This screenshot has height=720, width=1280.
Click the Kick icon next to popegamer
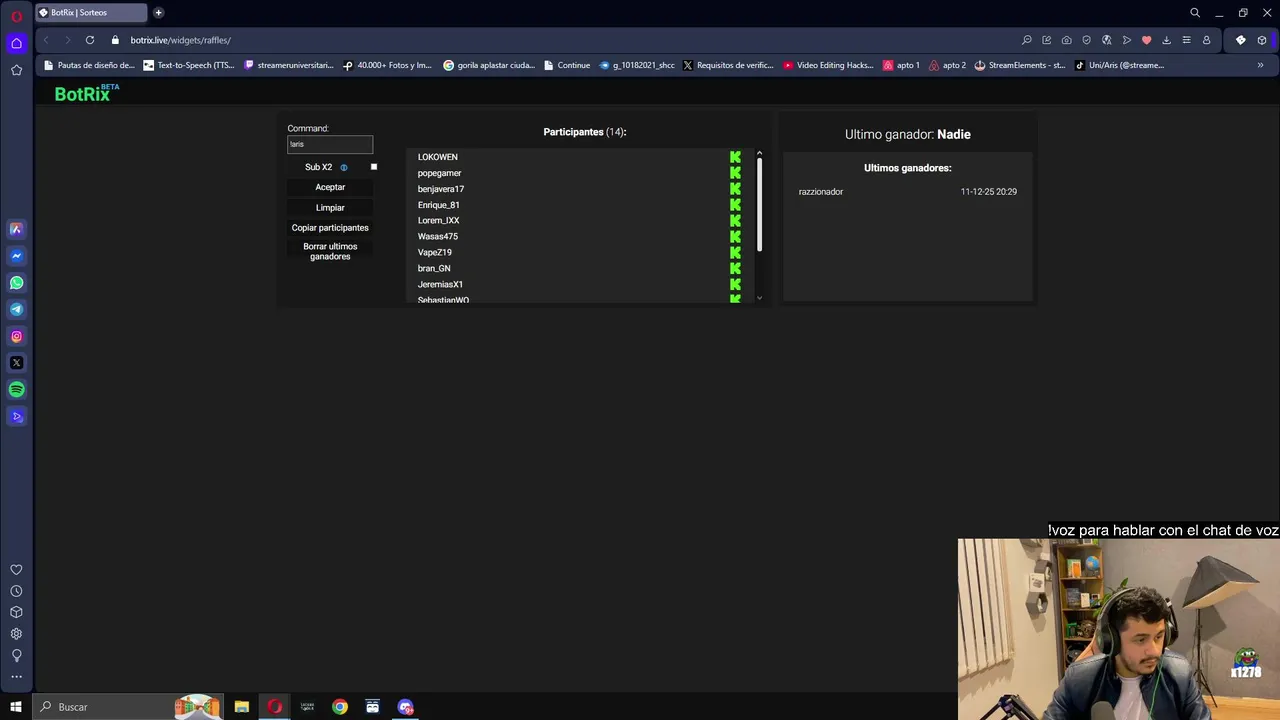pos(735,173)
